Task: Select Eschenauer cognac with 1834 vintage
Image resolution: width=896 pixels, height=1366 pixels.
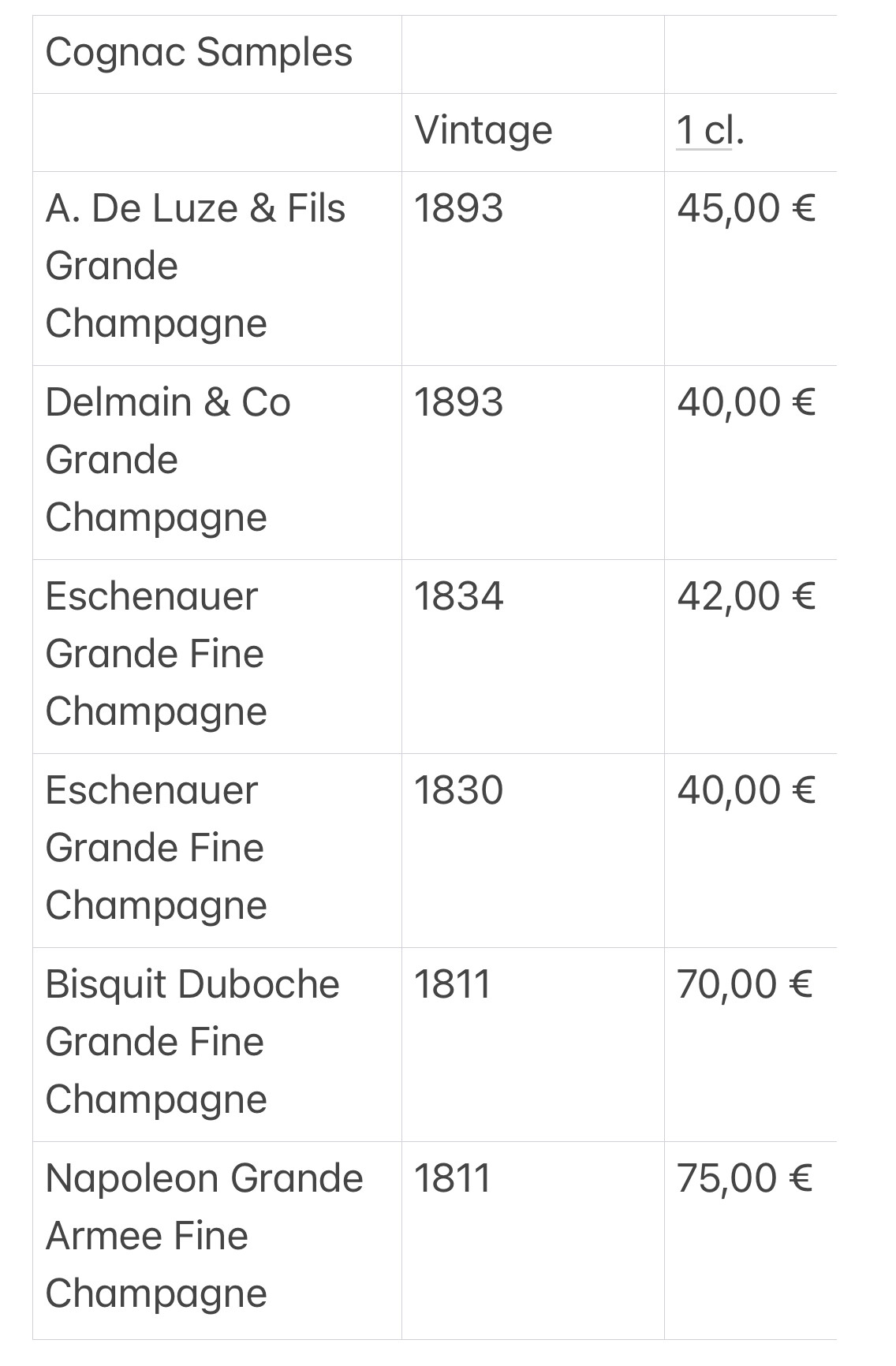Action: pyautogui.click(x=156, y=654)
